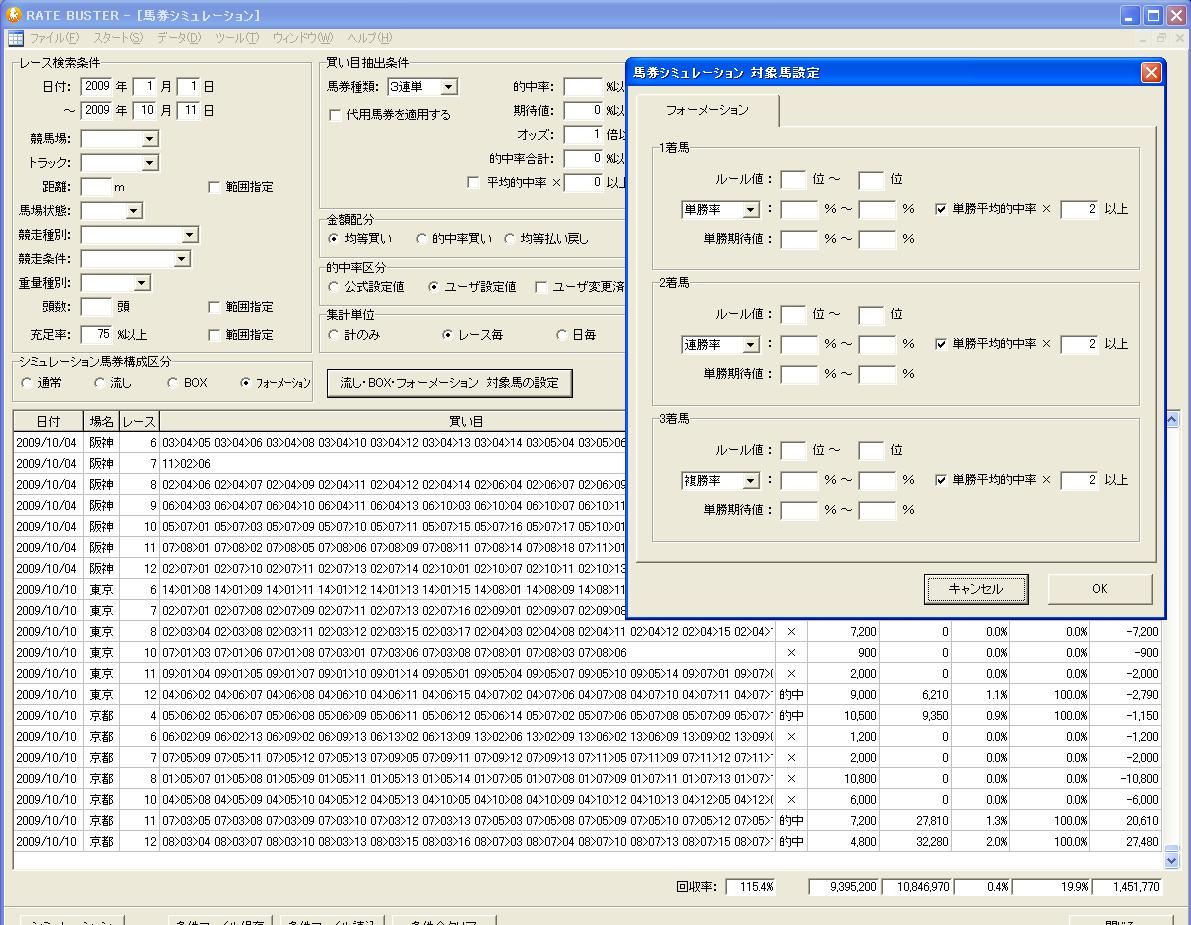
Task: Uncheck 単勝平均的中率 checkbox in 1着馬
Action: pos(941,209)
